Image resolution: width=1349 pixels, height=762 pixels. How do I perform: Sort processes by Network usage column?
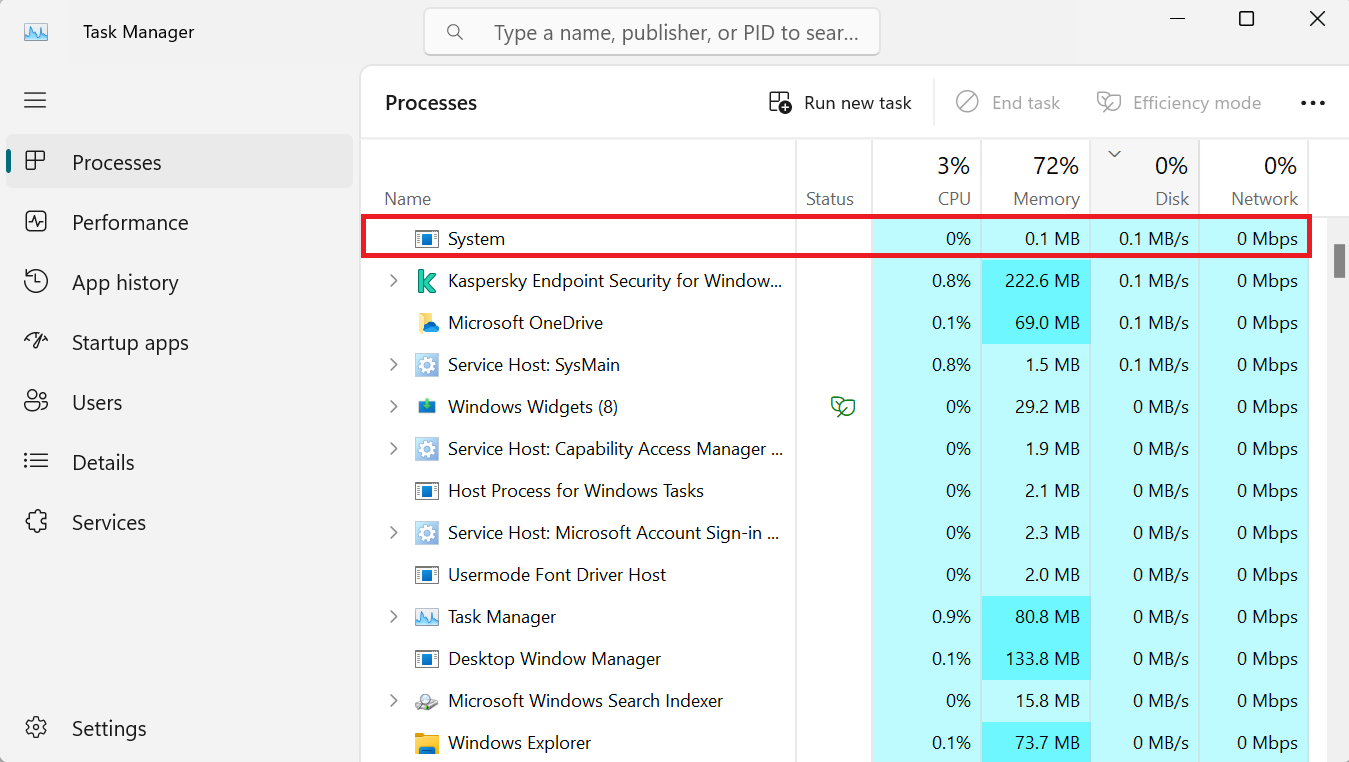click(1254, 178)
